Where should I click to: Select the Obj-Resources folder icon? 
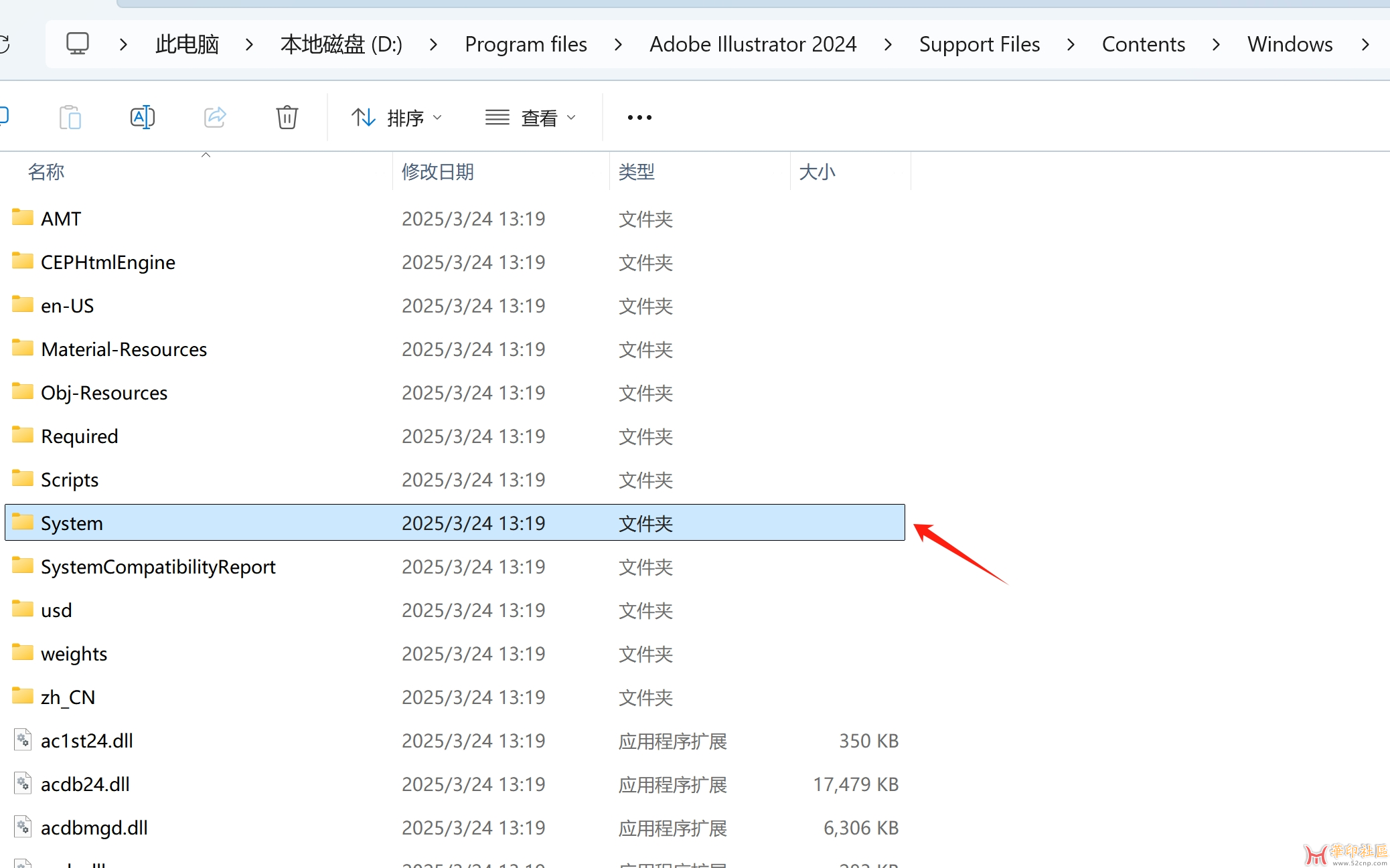click(23, 392)
